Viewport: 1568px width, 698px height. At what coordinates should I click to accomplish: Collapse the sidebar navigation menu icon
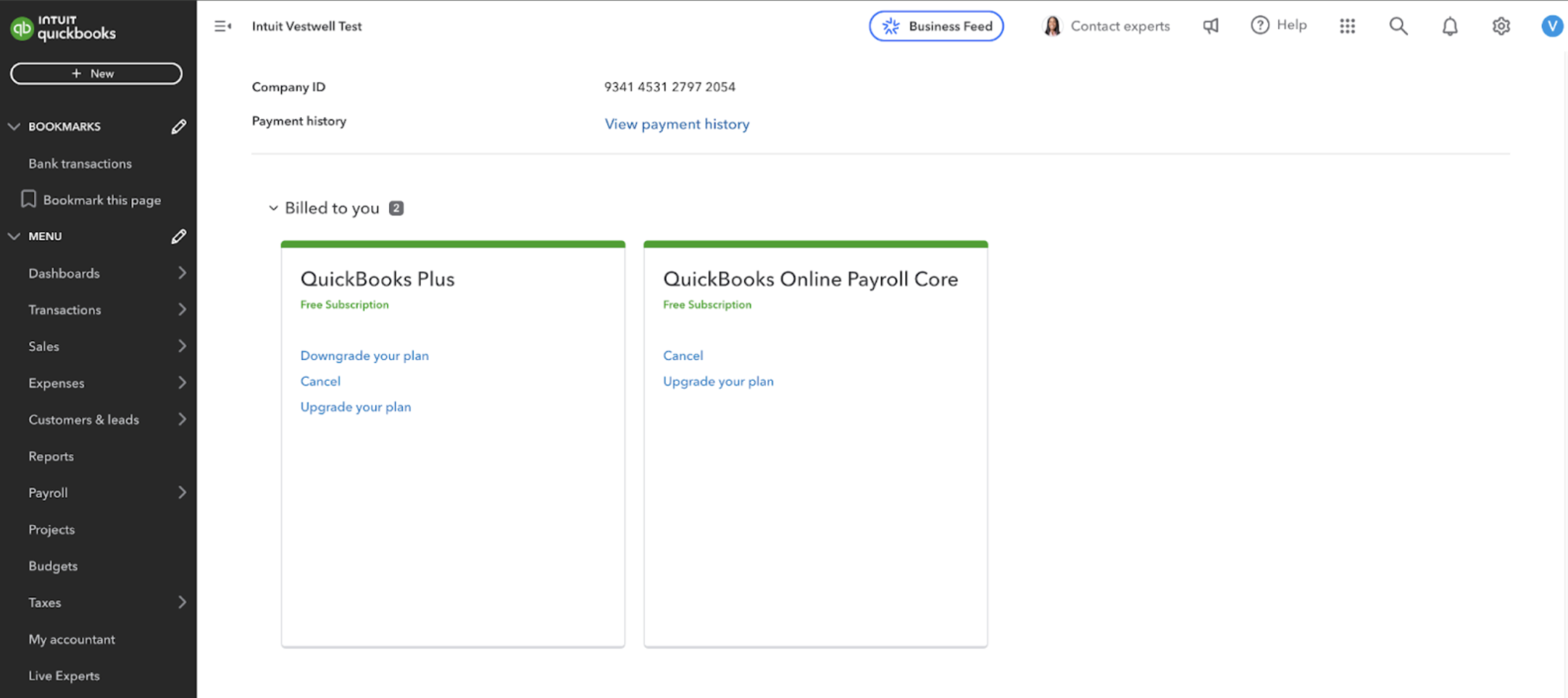[x=222, y=26]
